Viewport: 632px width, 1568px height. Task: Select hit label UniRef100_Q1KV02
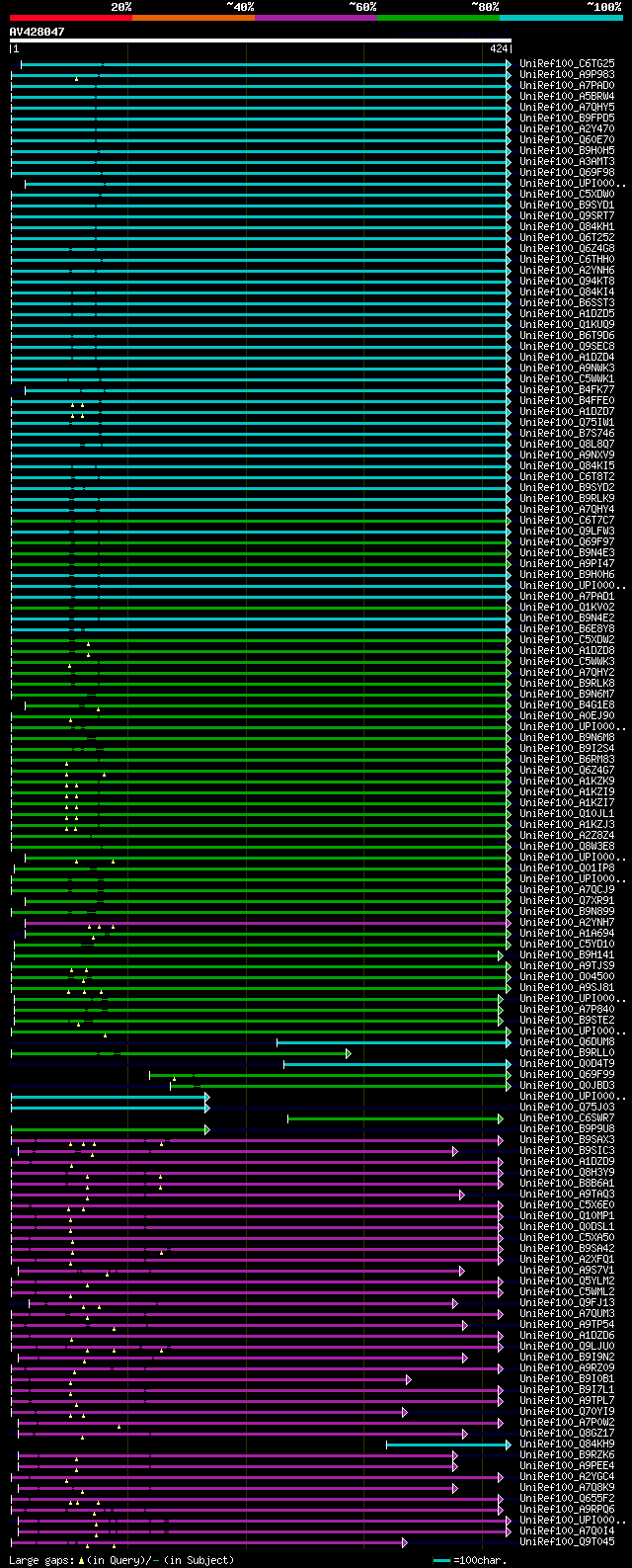click(567, 607)
